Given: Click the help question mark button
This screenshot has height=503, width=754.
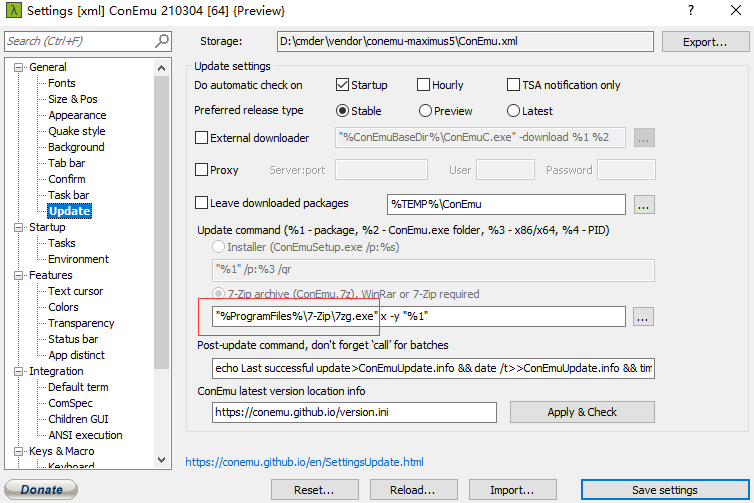Looking at the screenshot, I should (691, 10).
